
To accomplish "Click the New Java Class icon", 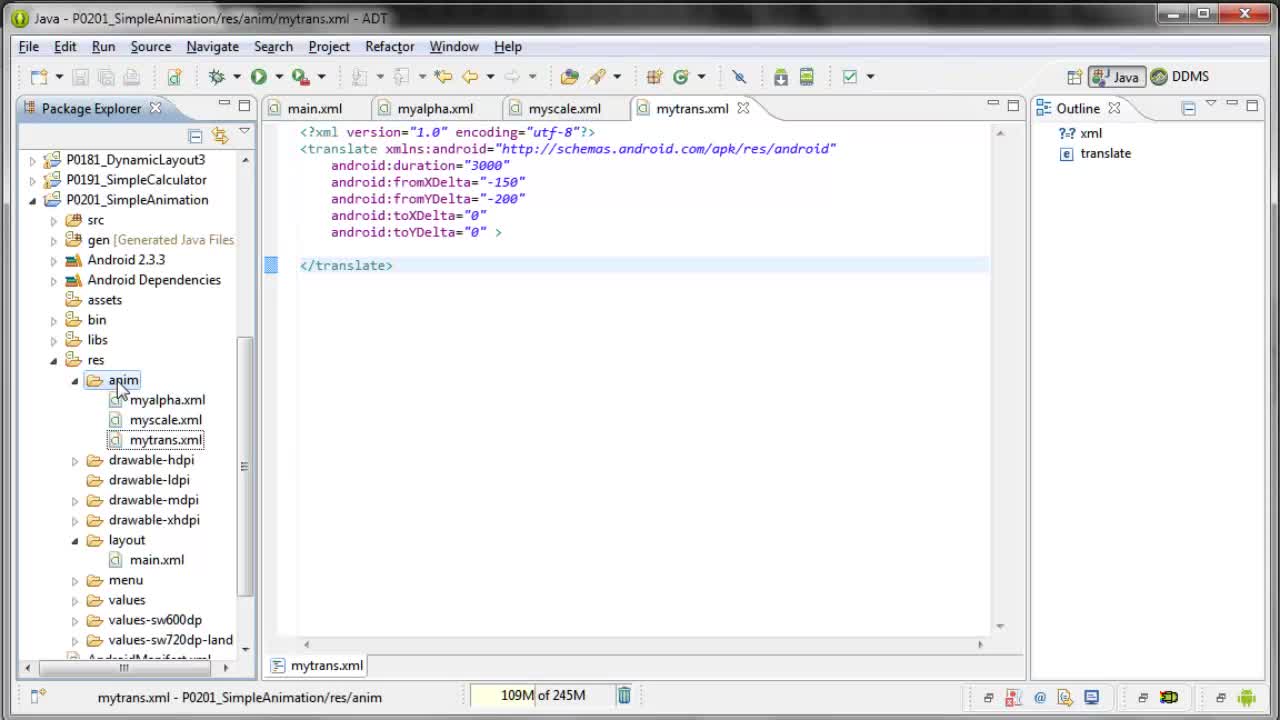I will (x=682, y=77).
